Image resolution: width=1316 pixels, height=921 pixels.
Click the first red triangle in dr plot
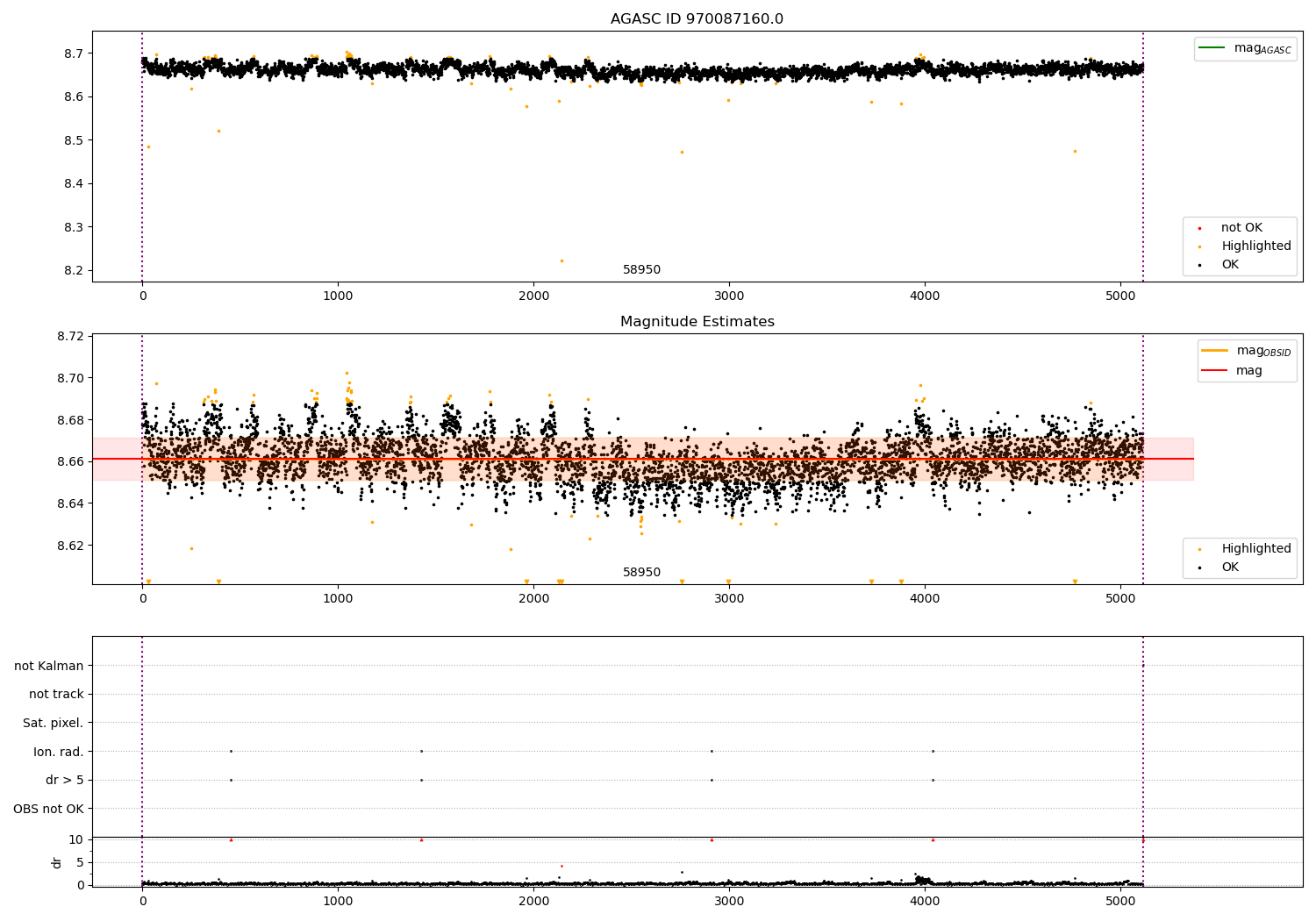coord(231,839)
